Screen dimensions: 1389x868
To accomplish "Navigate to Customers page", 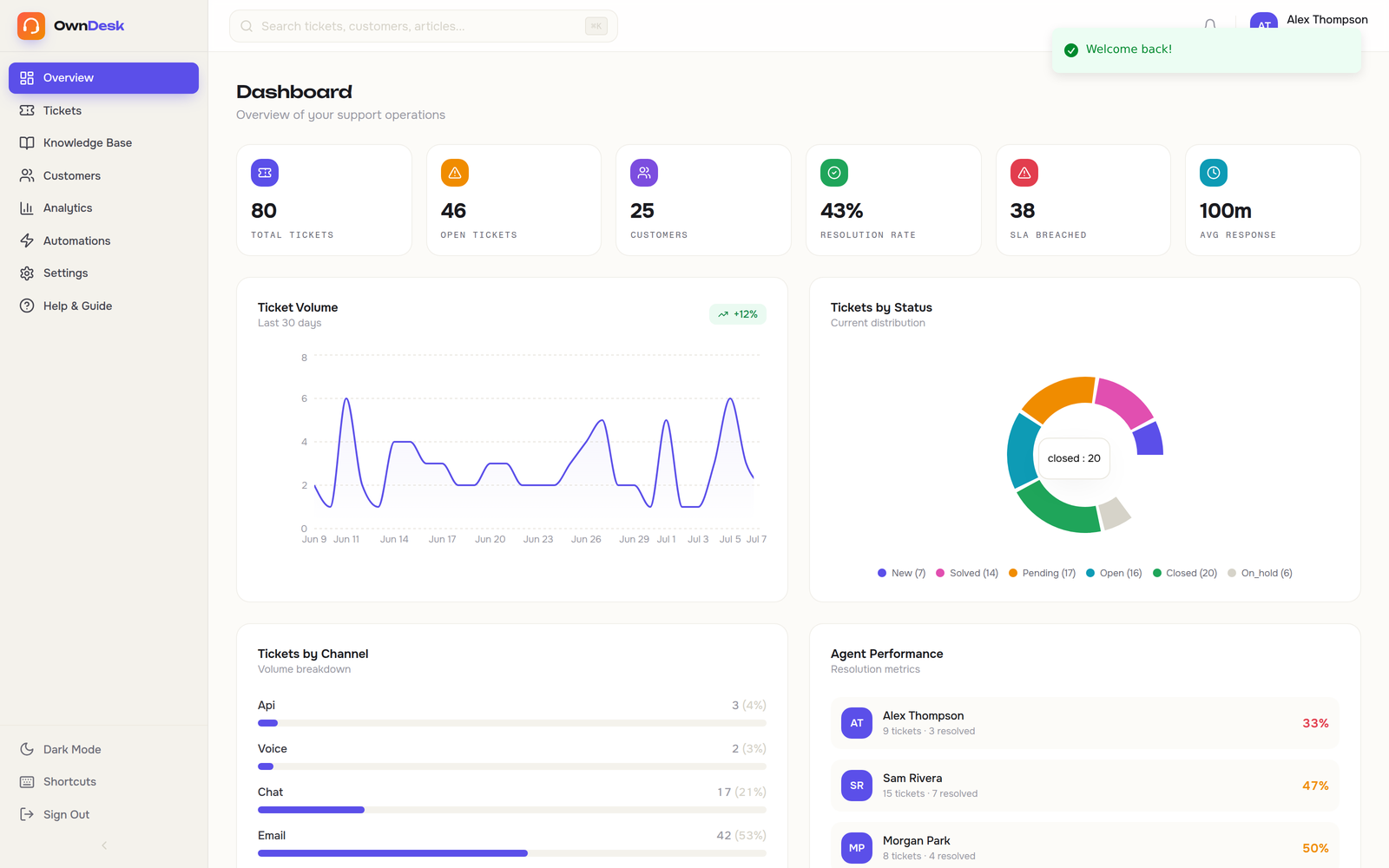I will click(103, 175).
